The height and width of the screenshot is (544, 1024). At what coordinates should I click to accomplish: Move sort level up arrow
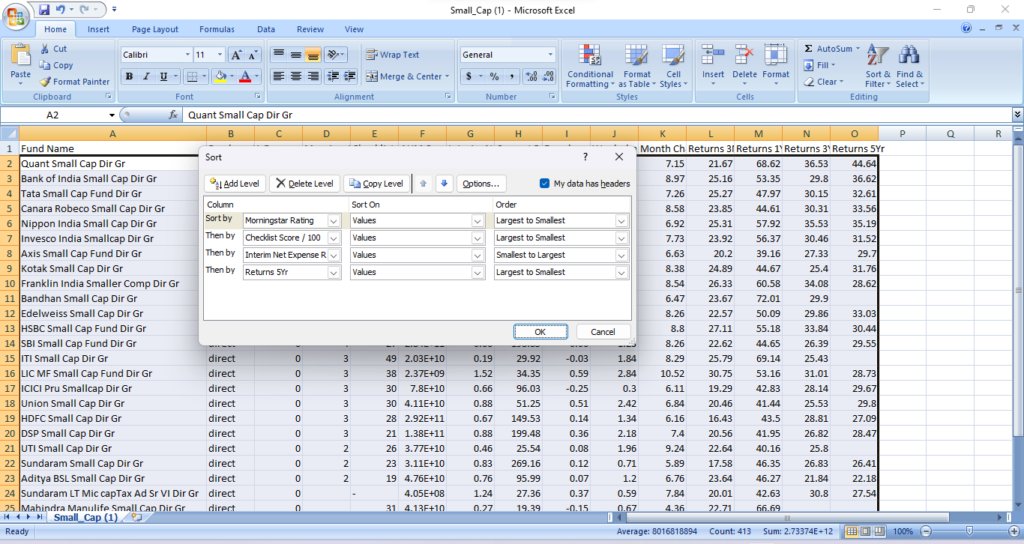point(423,184)
